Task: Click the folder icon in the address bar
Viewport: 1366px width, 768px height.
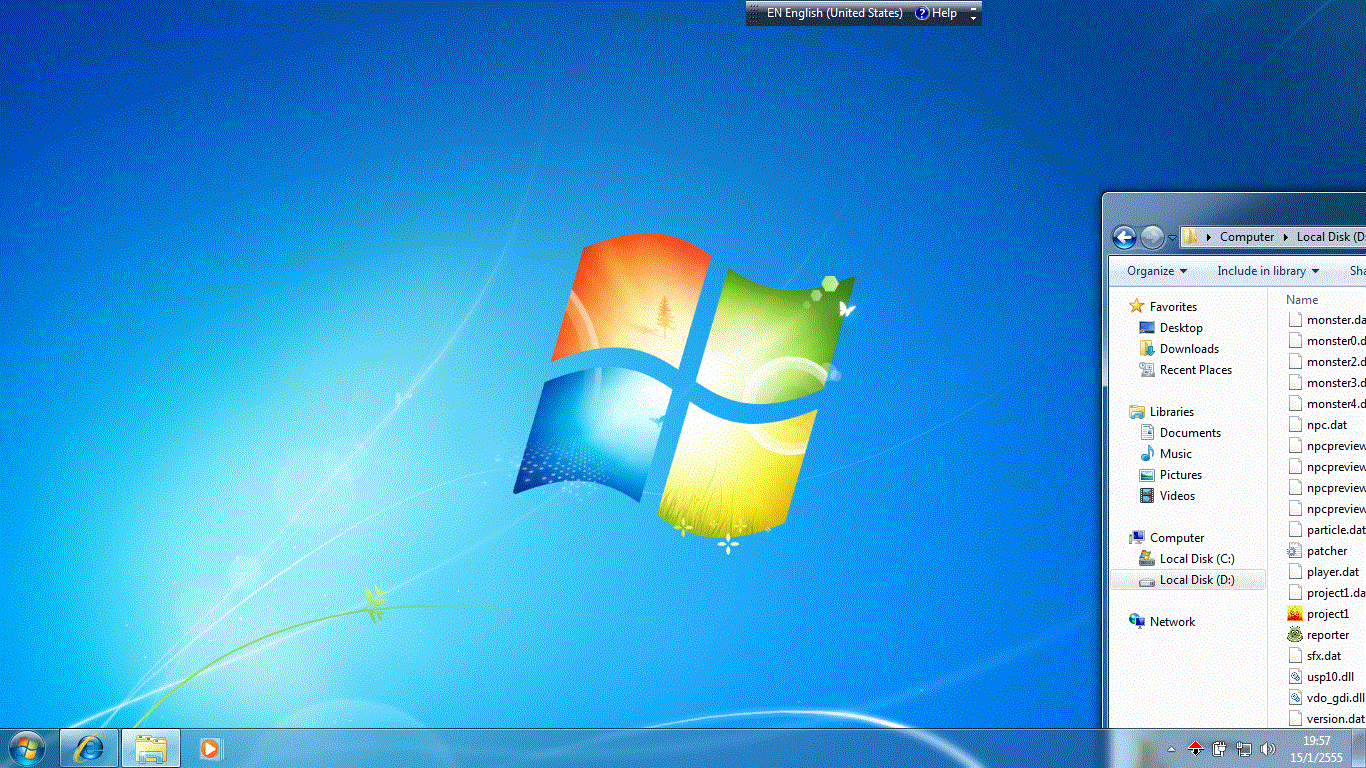Action: click(x=1190, y=237)
